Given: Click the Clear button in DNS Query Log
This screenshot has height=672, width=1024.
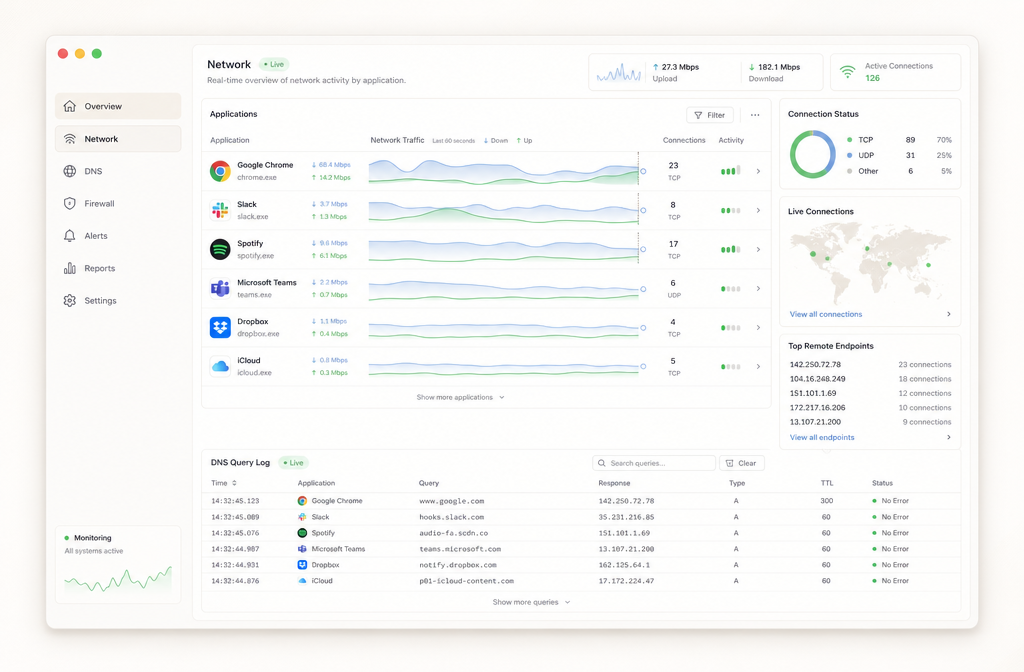Looking at the screenshot, I should [741, 463].
